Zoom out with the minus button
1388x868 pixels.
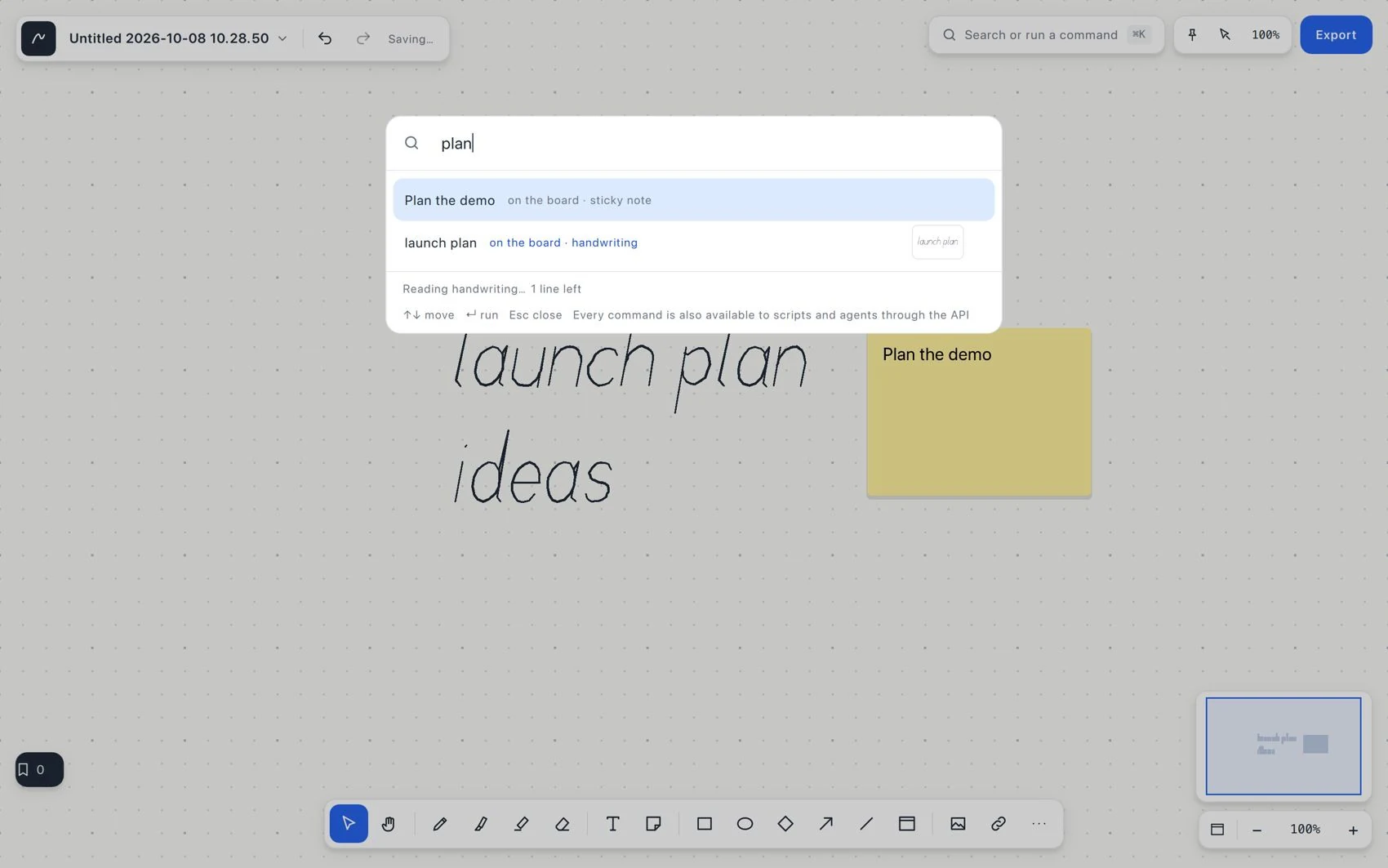tap(1257, 830)
